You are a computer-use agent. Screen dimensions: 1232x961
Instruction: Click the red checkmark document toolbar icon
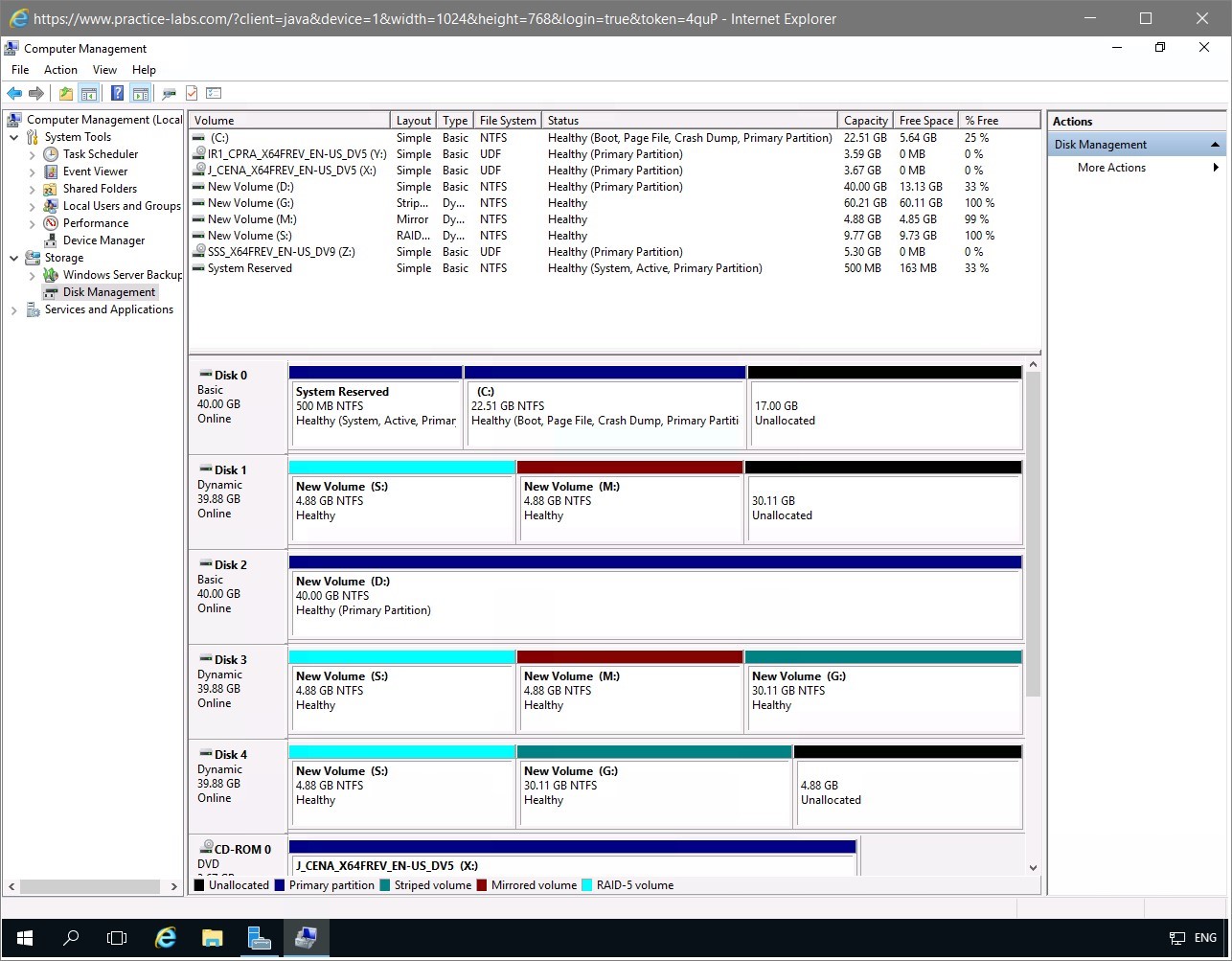[x=192, y=94]
